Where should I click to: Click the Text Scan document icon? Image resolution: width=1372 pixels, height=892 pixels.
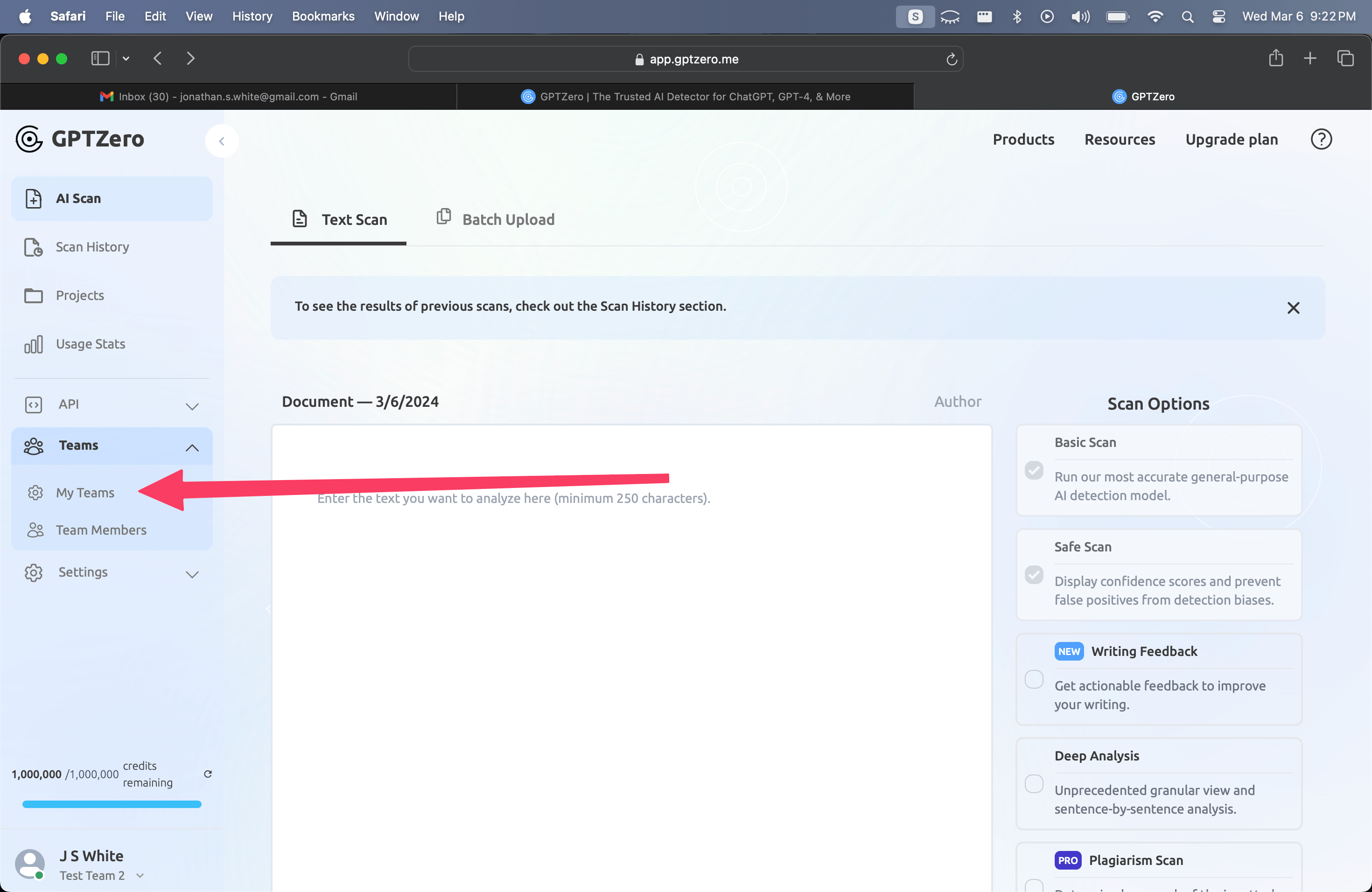tap(300, 219)
